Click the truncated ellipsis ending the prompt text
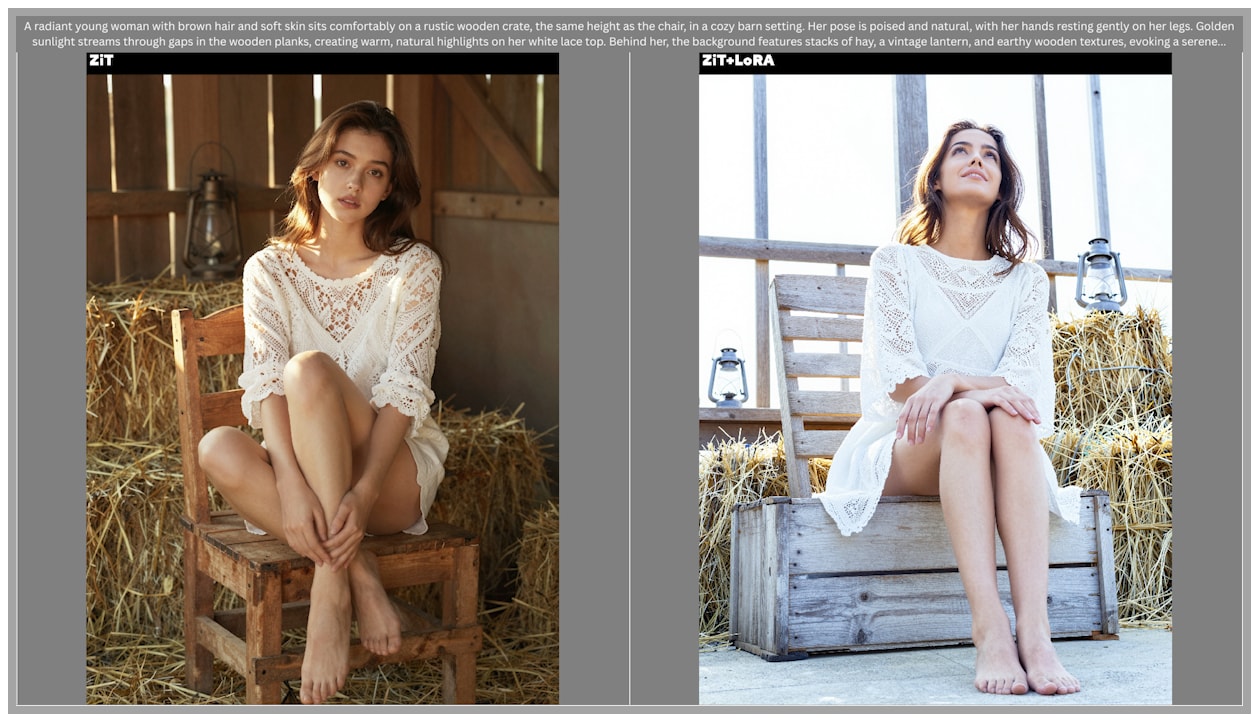This screenshot has width=1259, height=722. click(1219, 42)
